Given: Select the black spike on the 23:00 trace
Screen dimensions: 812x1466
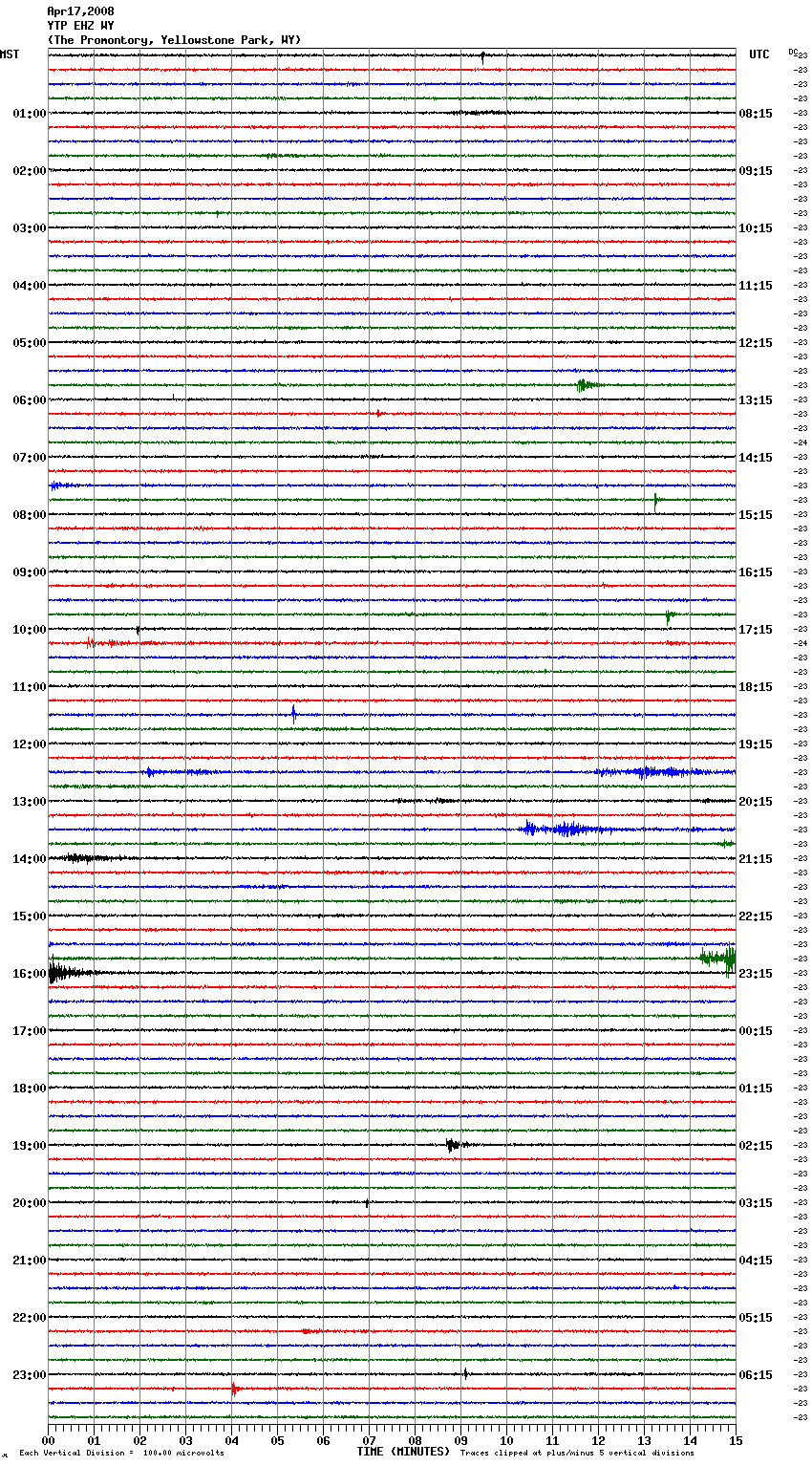Looking at the screenshot, I should [465, 1373].
